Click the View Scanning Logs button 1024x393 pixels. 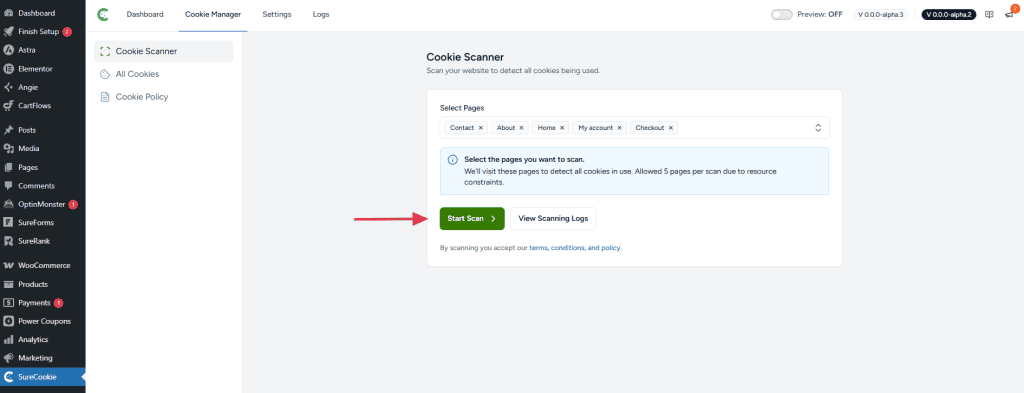tap(553, 219)
